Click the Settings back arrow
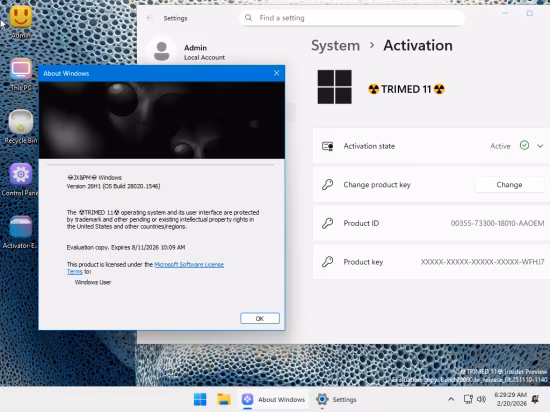Viewport: 550px width, 412px height. coord(150,18)
